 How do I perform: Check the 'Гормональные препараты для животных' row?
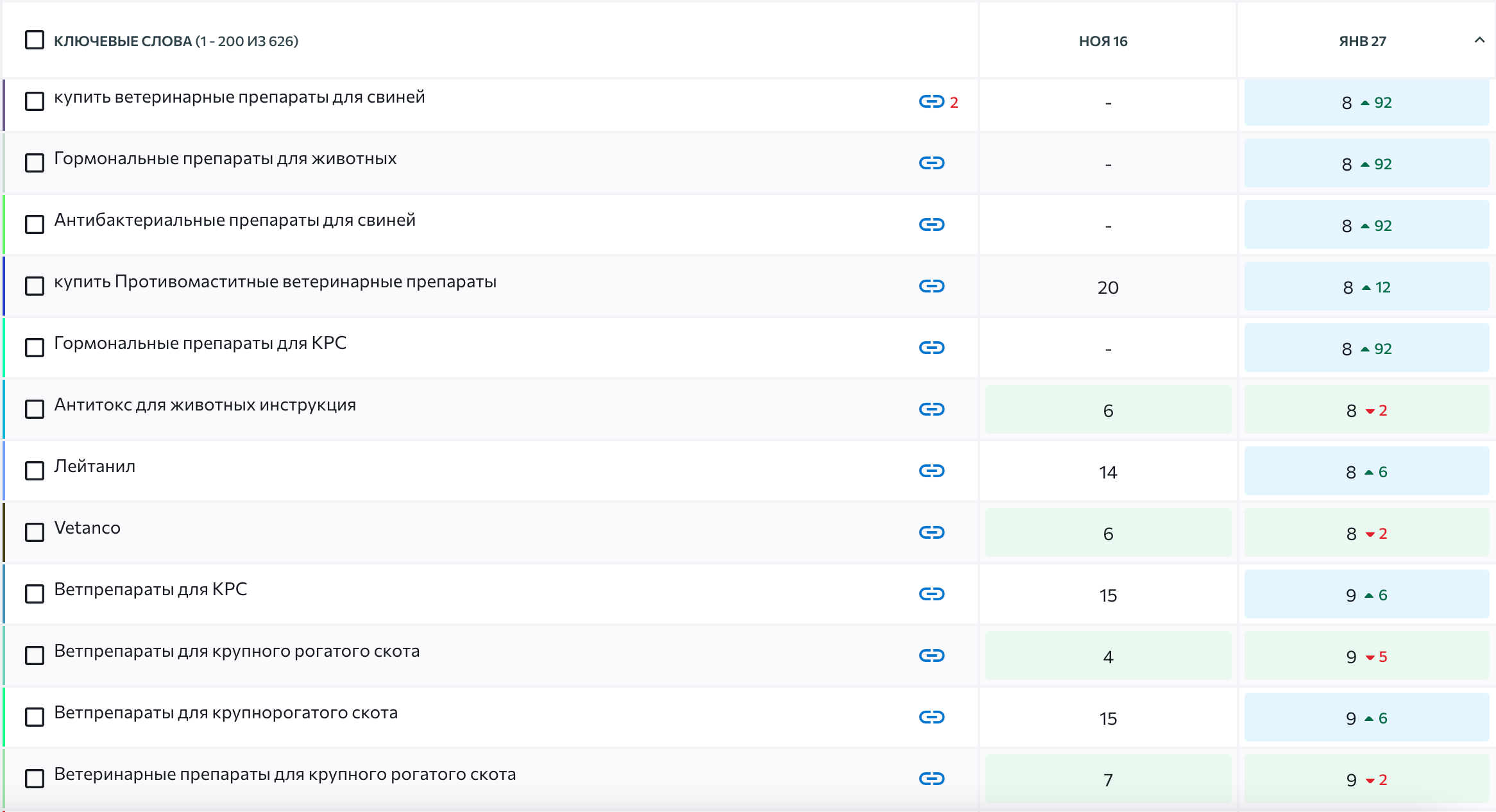(x=35, y=163)
